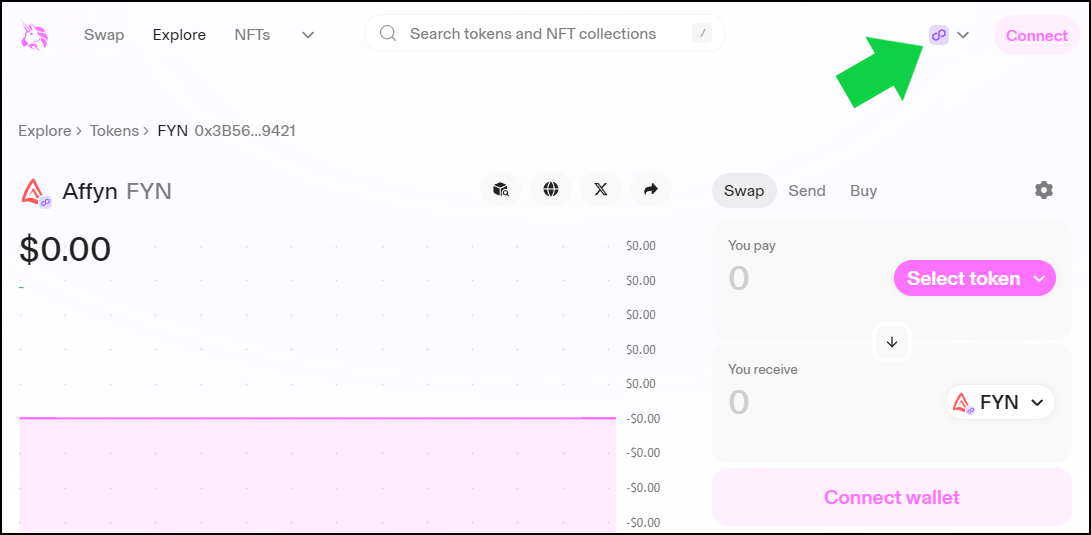
Task: Open swap settings gear icon
Action: [1043, 190]
